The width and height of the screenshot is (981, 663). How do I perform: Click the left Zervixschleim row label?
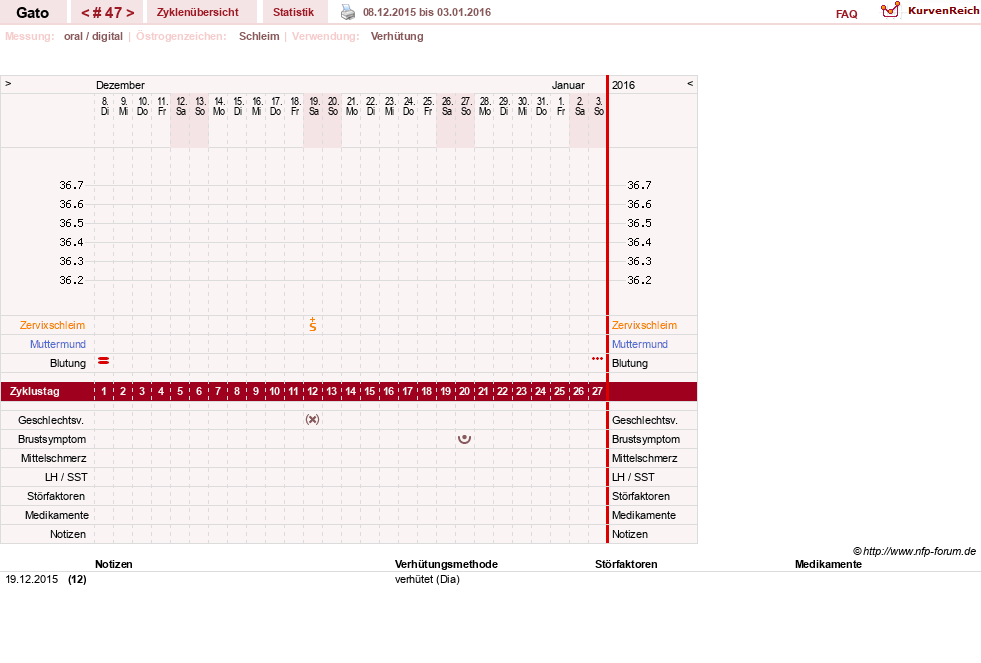(53, 325)
